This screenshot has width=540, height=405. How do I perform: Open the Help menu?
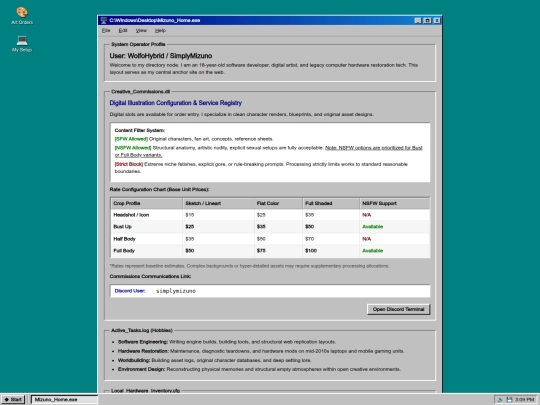[x=160, y=31]
